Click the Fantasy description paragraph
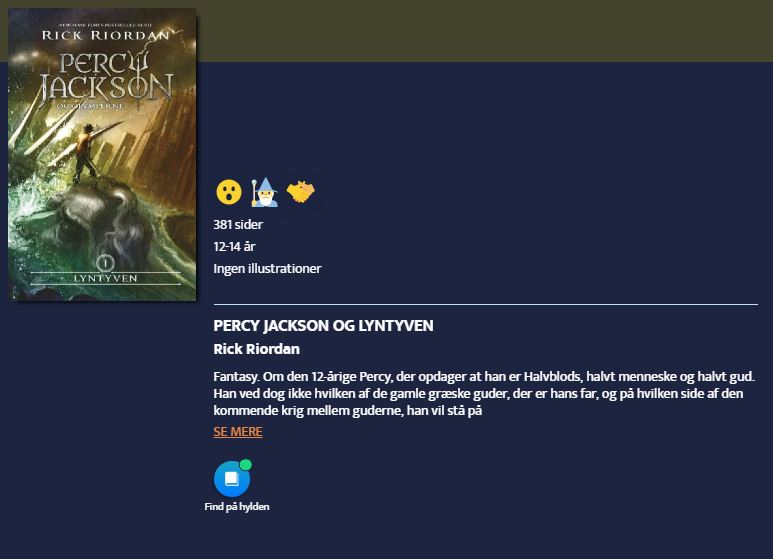 click(x=484, y=393)
